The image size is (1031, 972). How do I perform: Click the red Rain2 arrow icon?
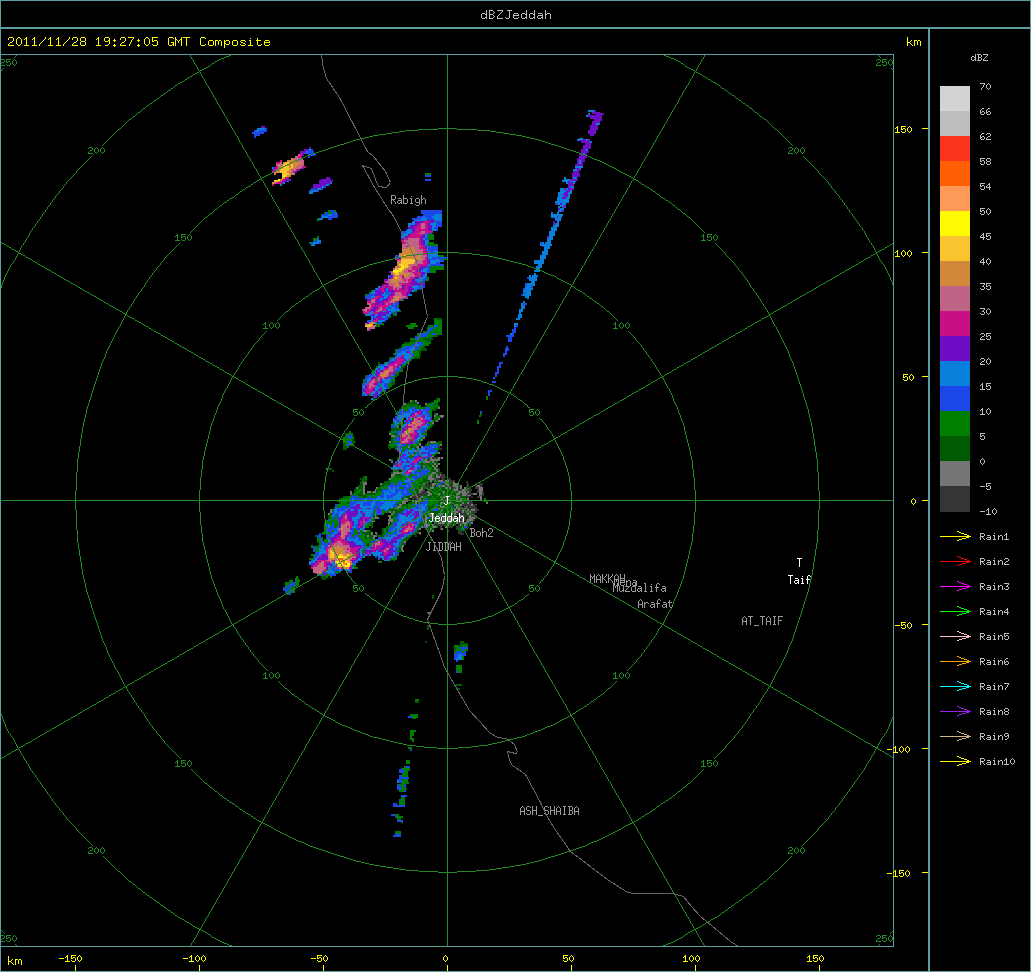coord(955,562)
